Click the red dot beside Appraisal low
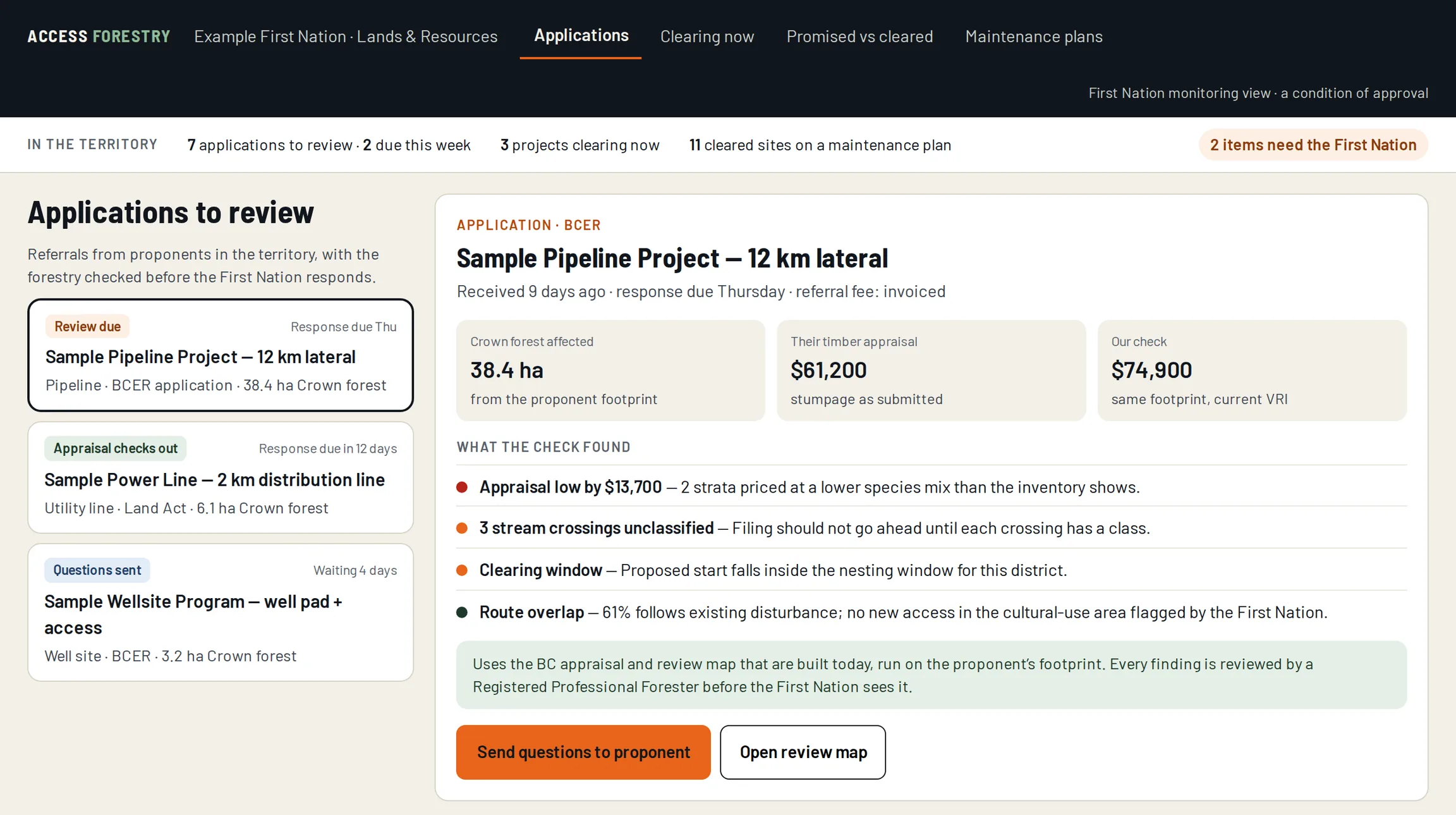The height and width of the screenshot is (815, 1456). click(x=462, y=487)
